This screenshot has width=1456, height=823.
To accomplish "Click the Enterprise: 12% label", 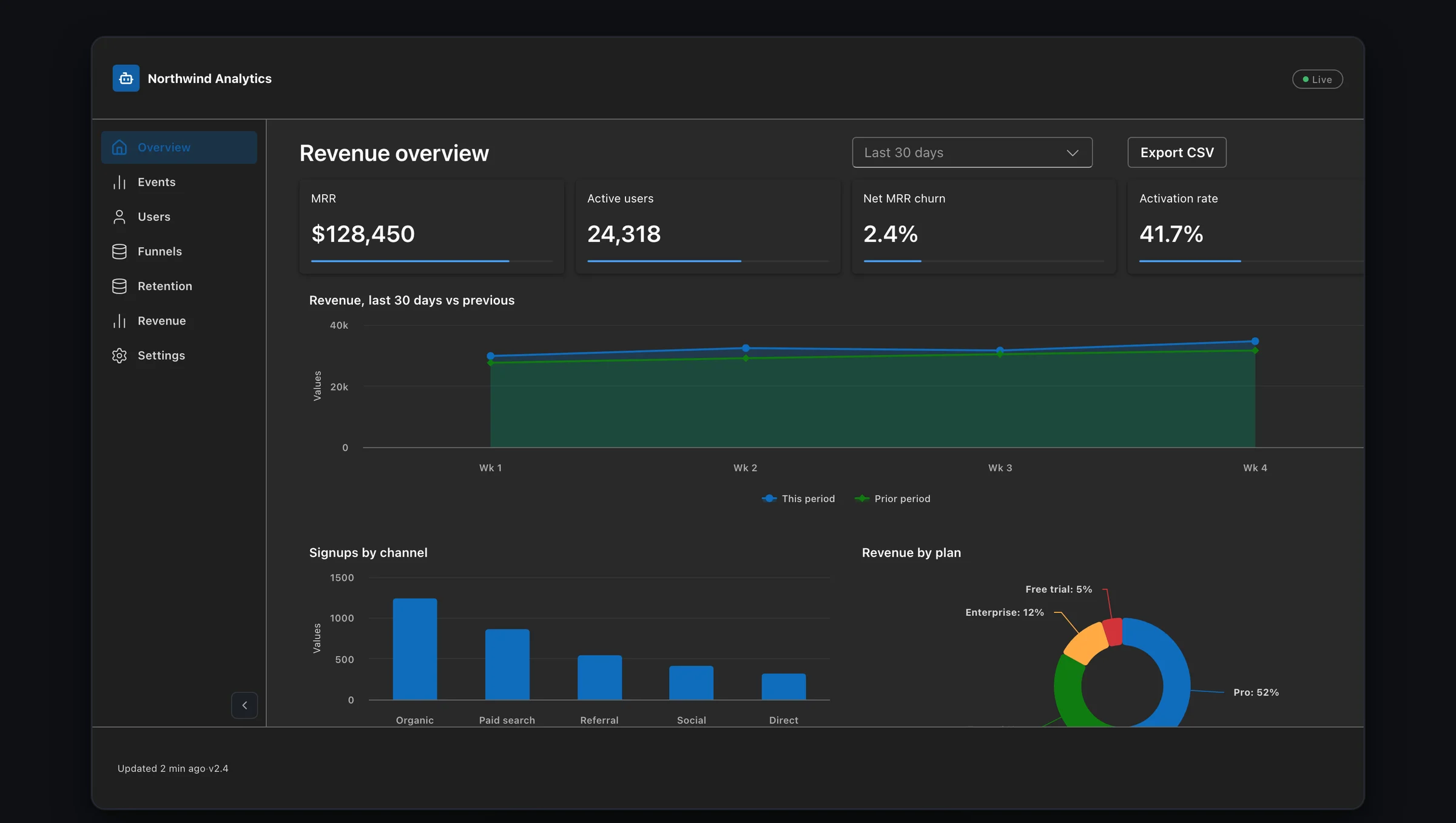I will coord(1005,612).
